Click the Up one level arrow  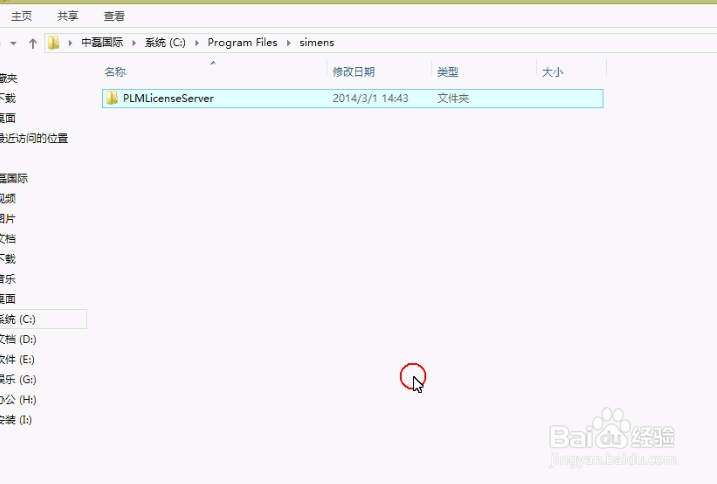32,43
